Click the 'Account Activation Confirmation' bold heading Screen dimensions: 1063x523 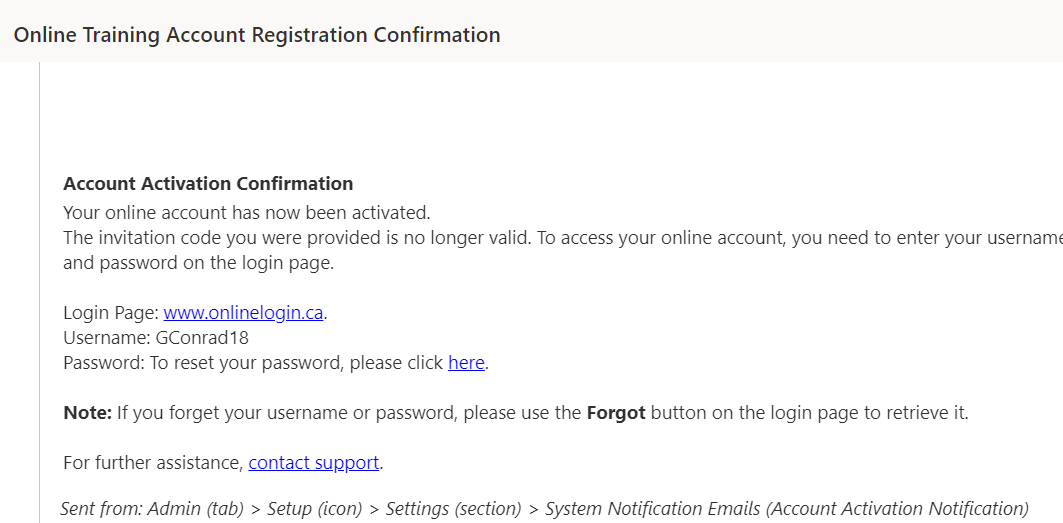[x=208, y=184]
